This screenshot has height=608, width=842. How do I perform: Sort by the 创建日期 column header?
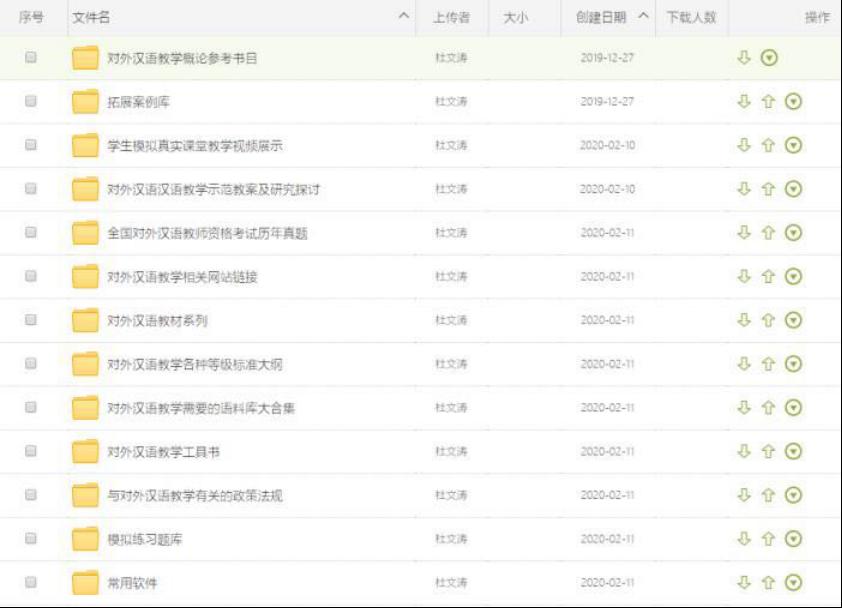click(601, 18)
